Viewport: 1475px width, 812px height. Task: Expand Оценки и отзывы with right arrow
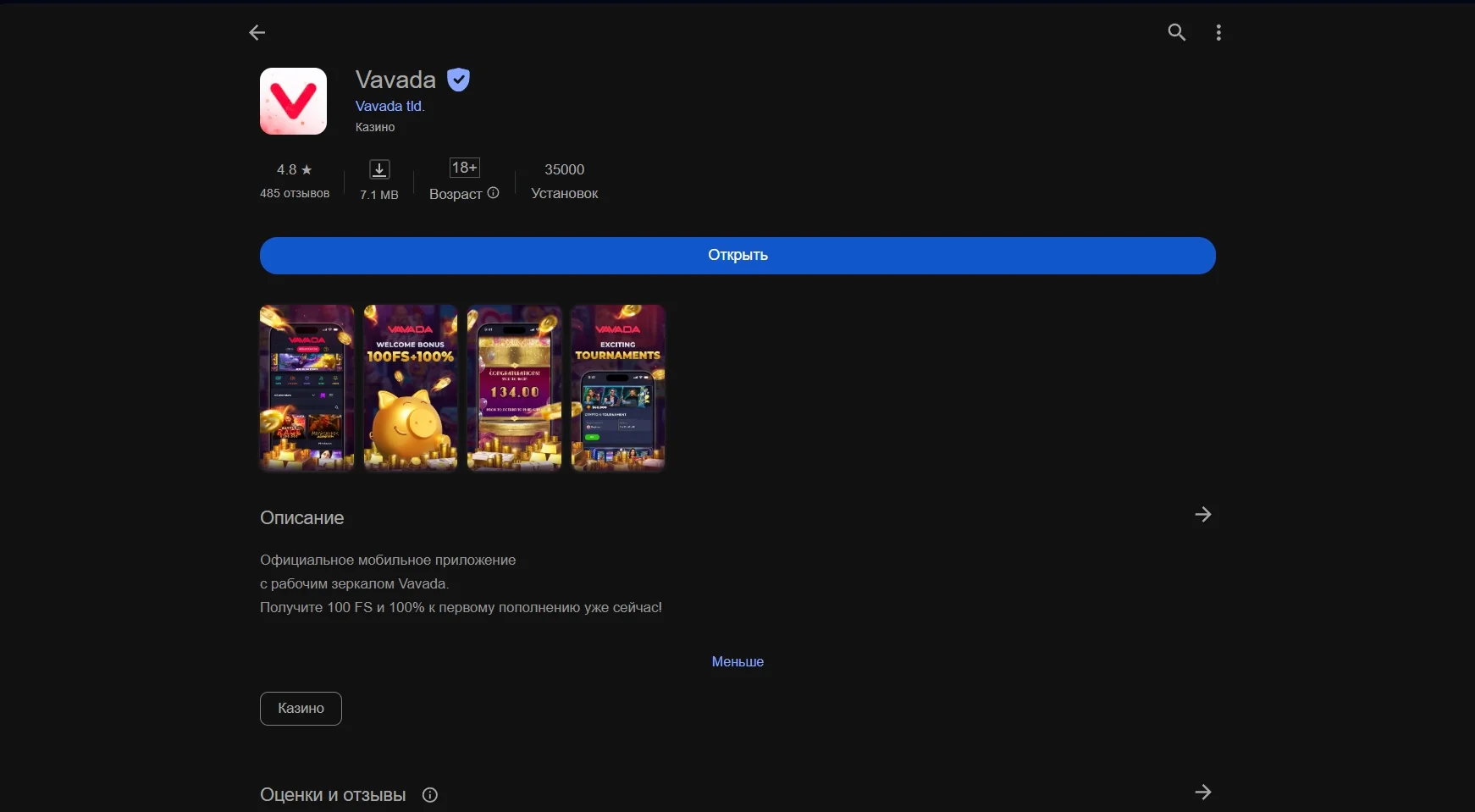[1202, 793]
